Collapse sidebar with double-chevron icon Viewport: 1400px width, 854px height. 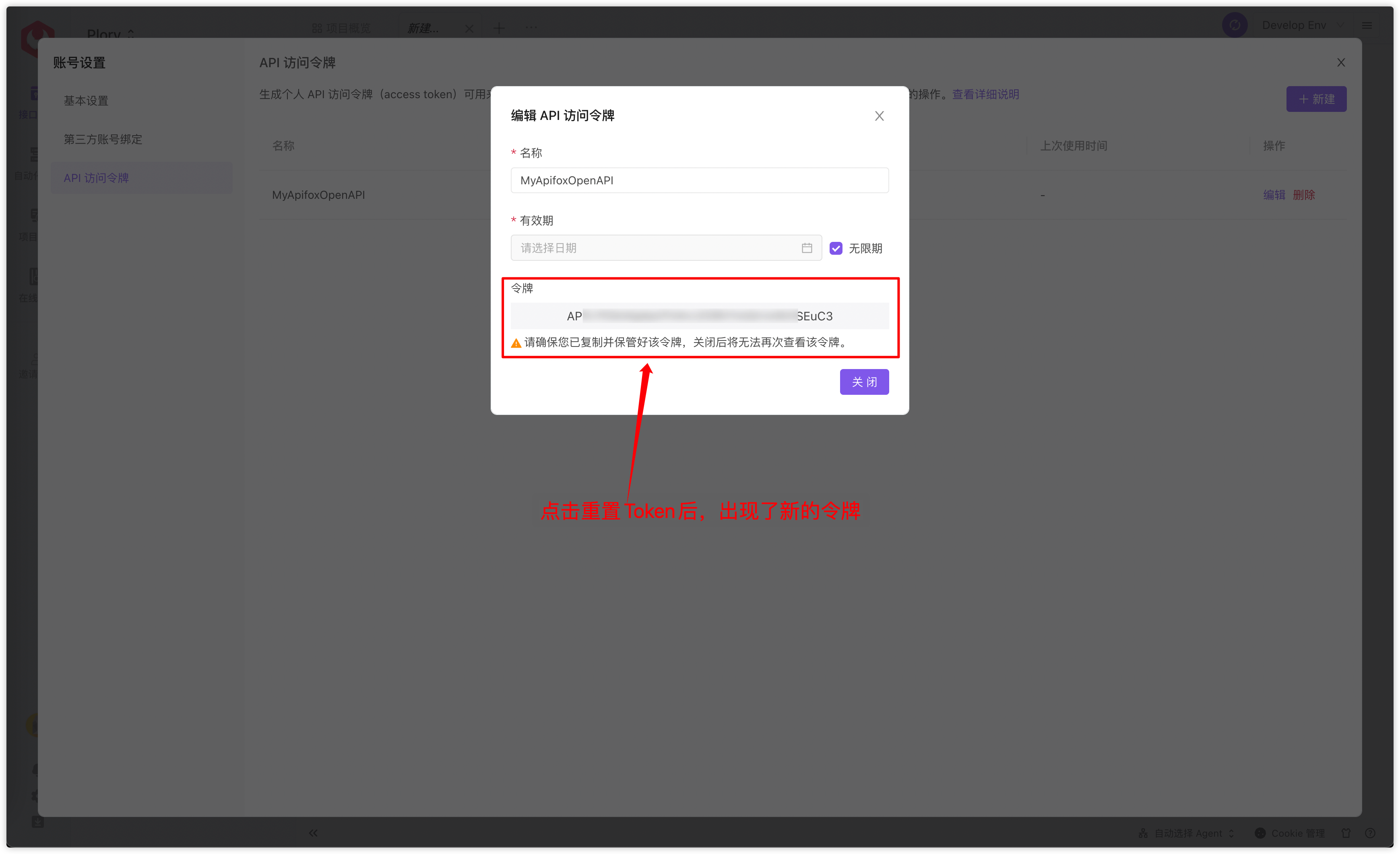click(313, 833)
